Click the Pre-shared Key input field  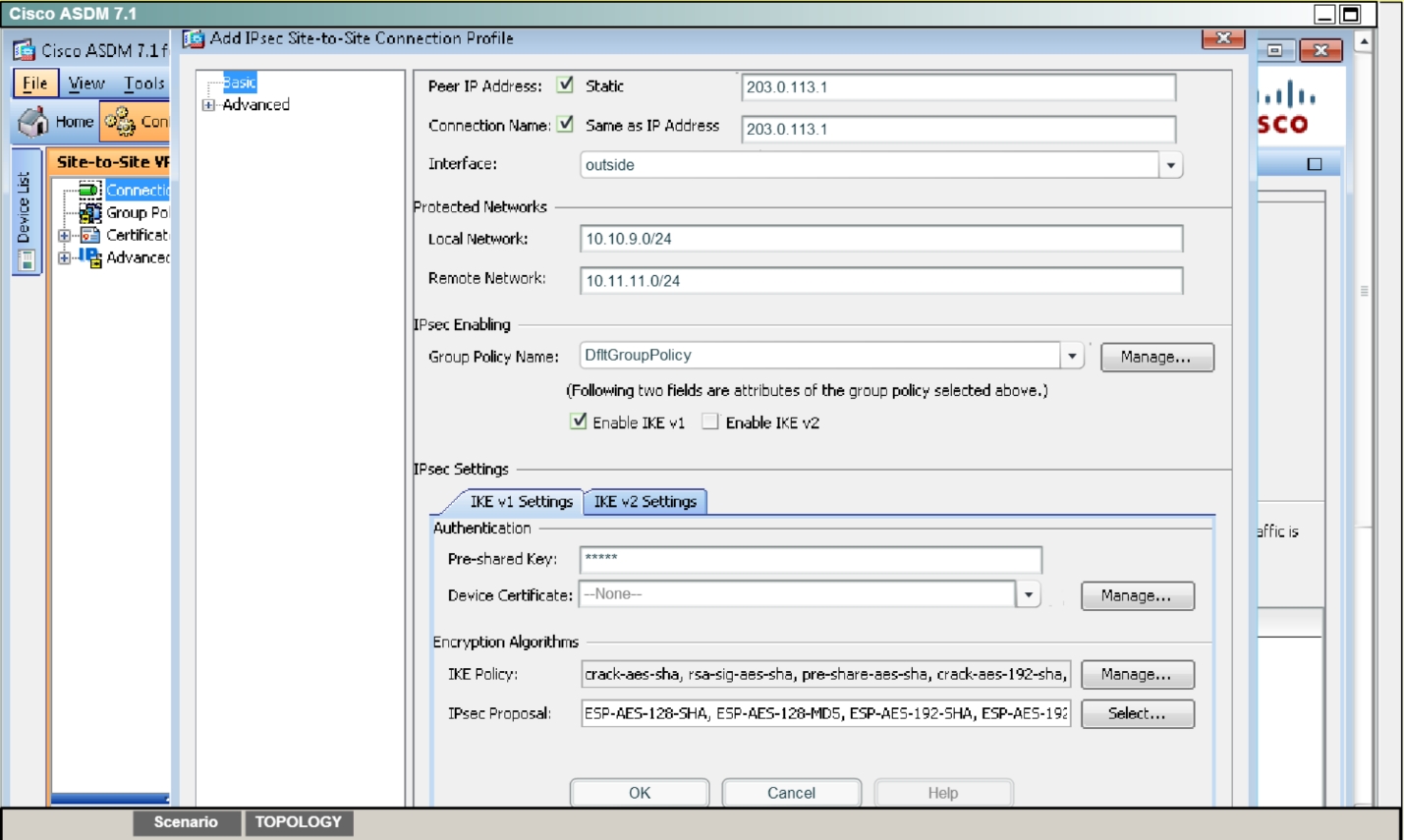810,559
